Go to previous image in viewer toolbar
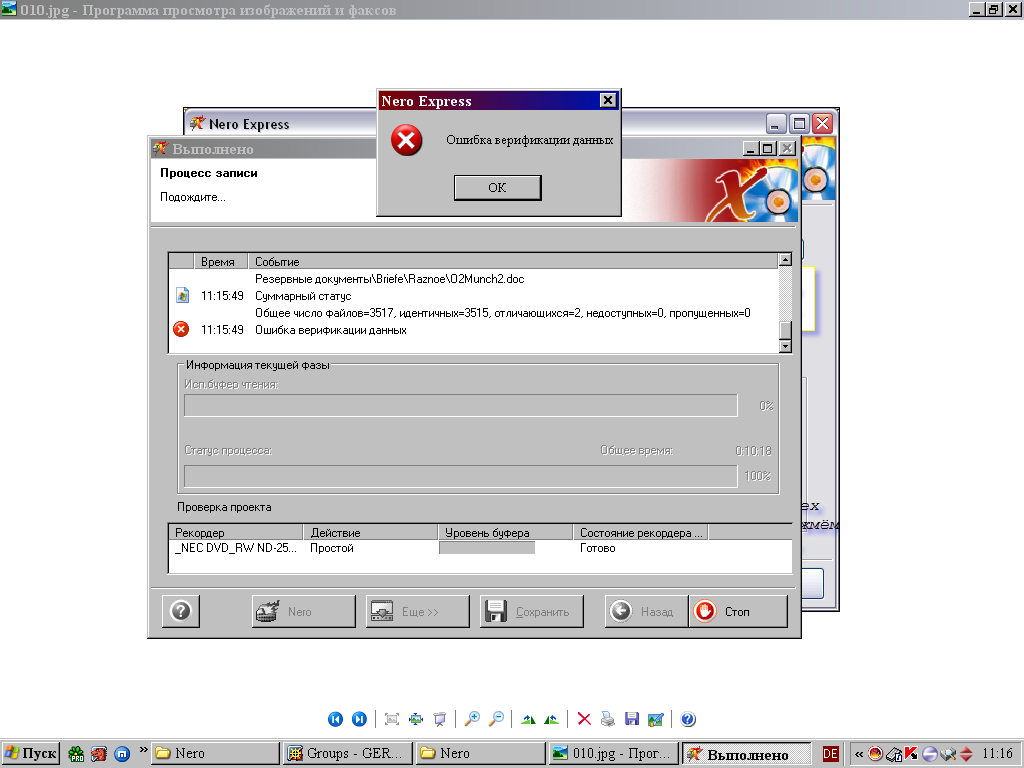The width and height of the screenshot is (1024, 768). pyautogui.click(x=335, y=719)
